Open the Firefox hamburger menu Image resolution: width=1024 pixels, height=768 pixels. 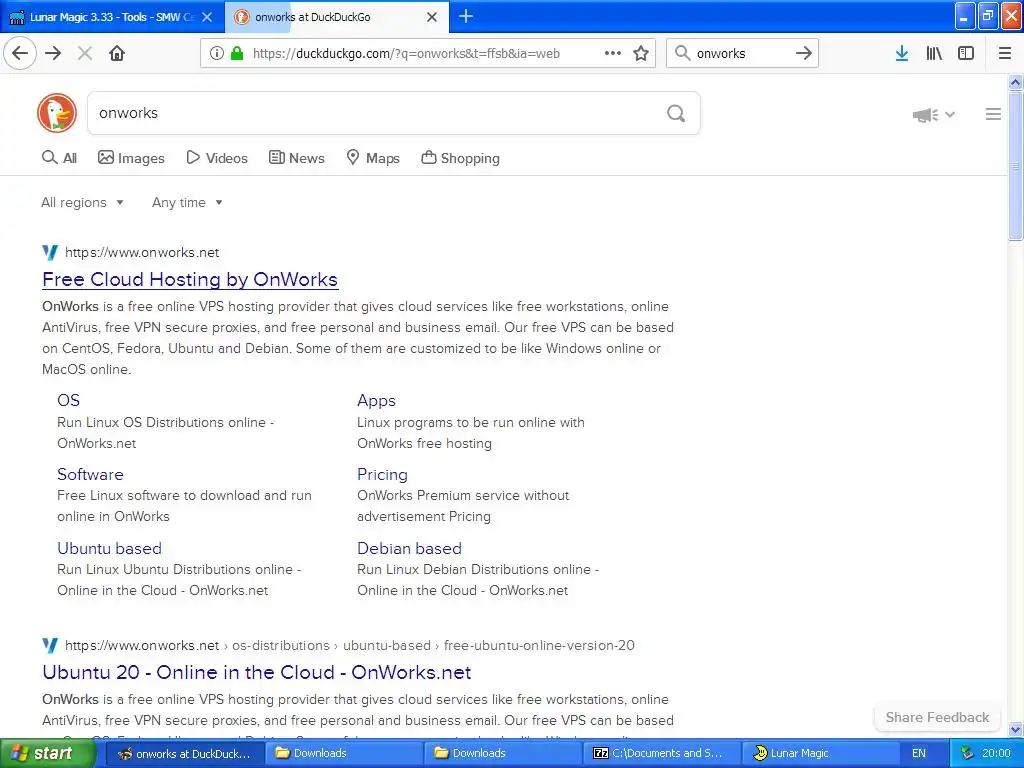pyautogui.click(x=1005, y=53)
